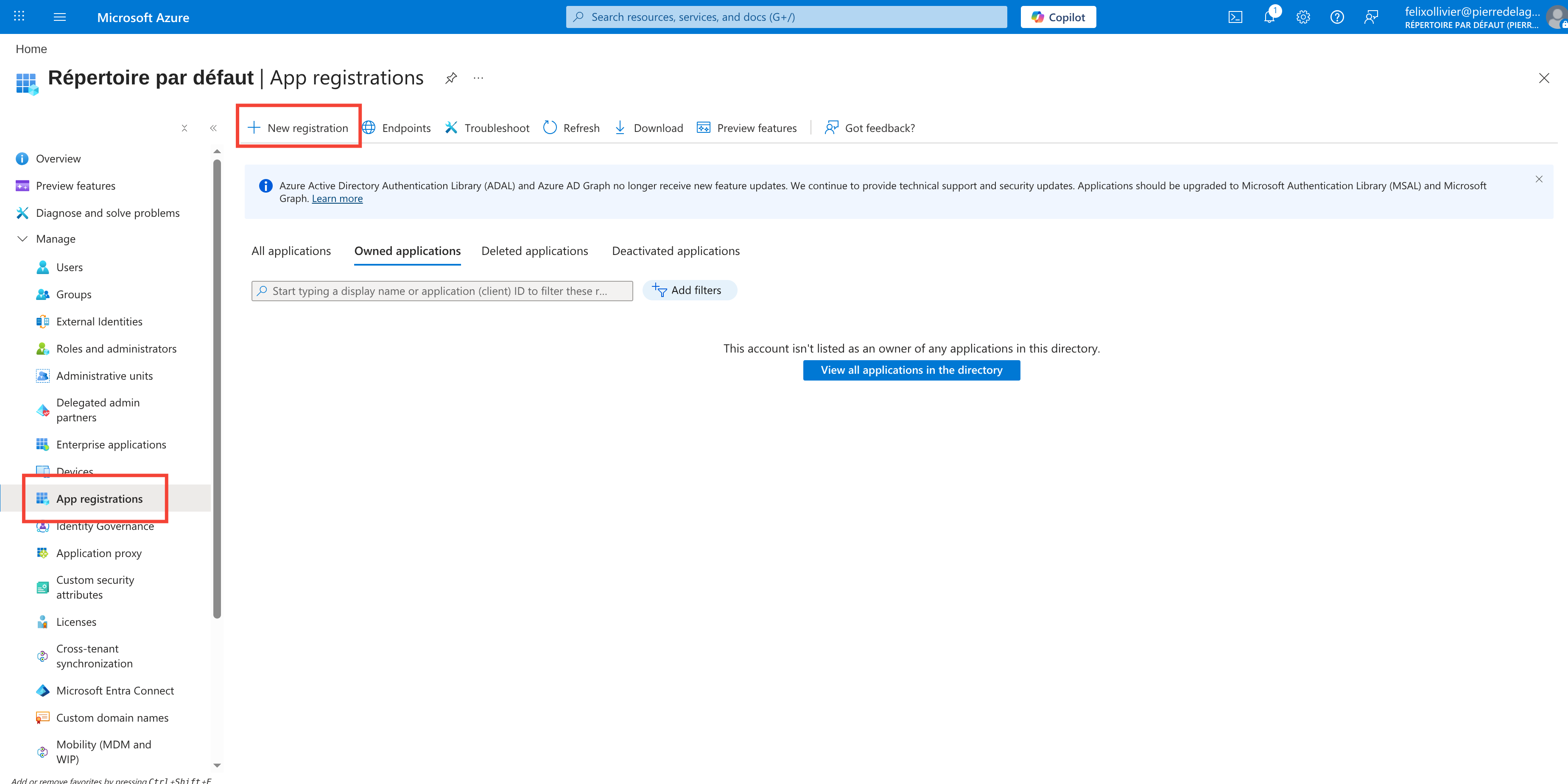The width and height of the screenshot is (1568, 784).
Task: Download the application list
Action: coord(649,128)
